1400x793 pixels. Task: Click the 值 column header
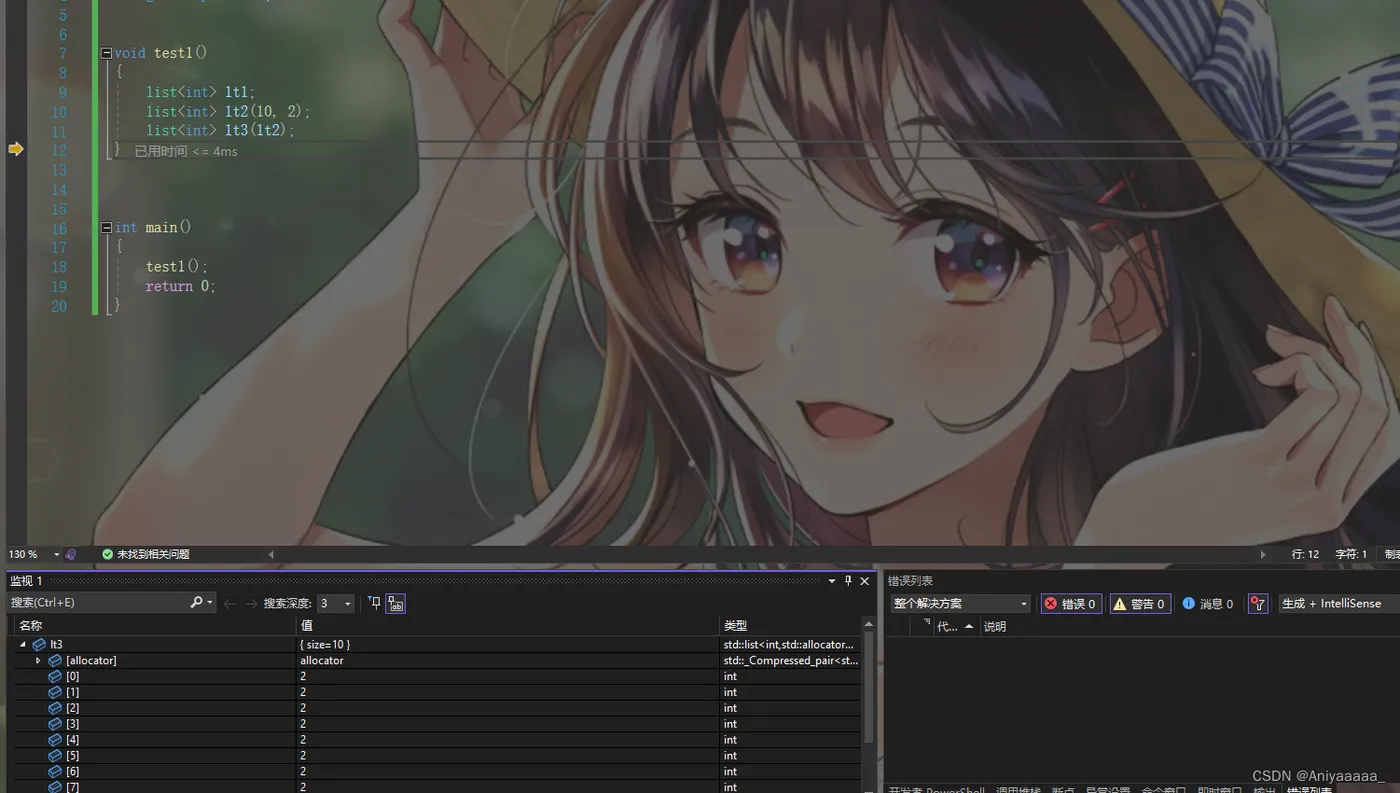tap(306, 625)
